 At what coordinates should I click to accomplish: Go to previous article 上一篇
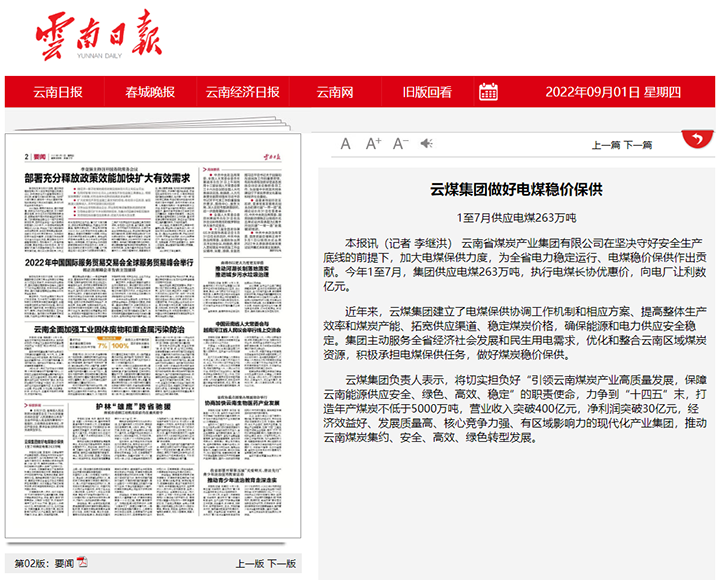click(x=606, y=145)
